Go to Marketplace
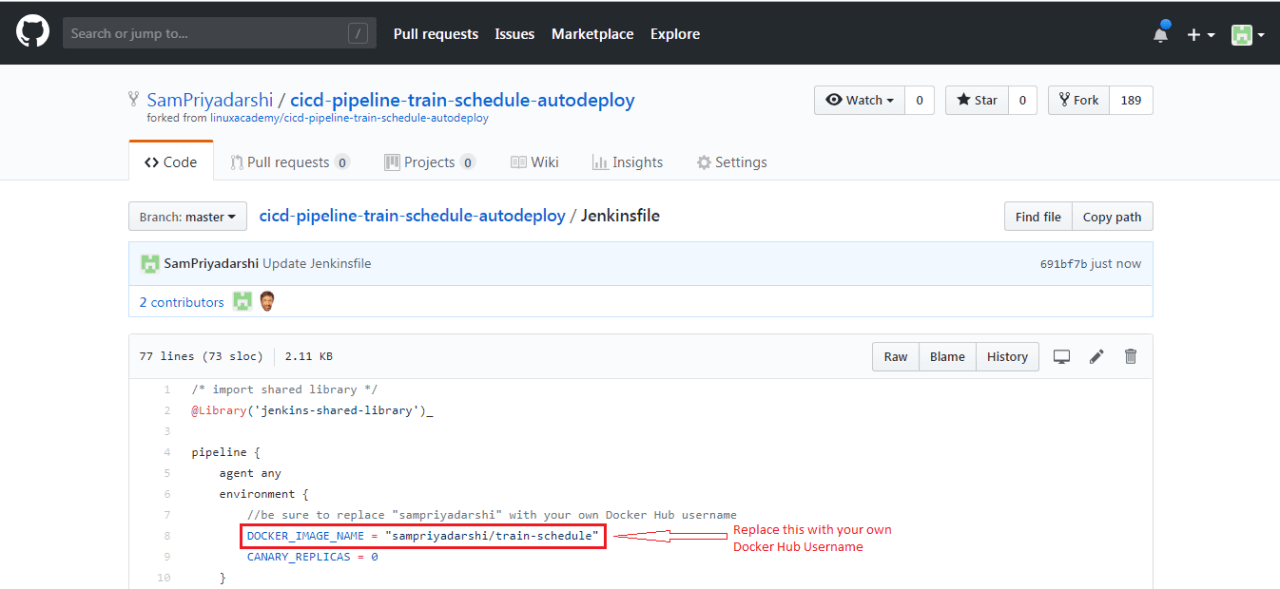1280x589 pixels. coord(592,34)
